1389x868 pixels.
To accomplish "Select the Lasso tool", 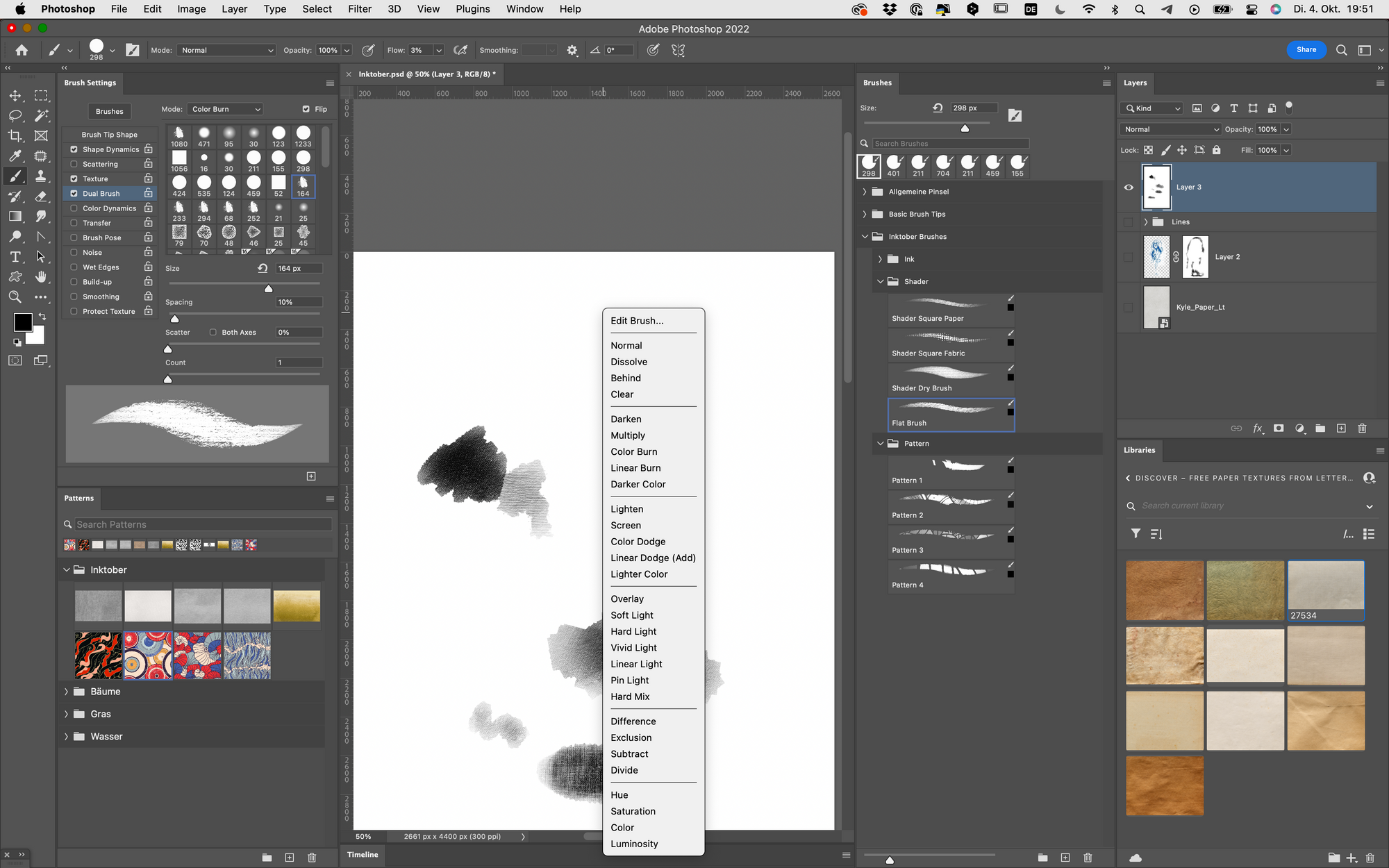I will tap(15, 115).
